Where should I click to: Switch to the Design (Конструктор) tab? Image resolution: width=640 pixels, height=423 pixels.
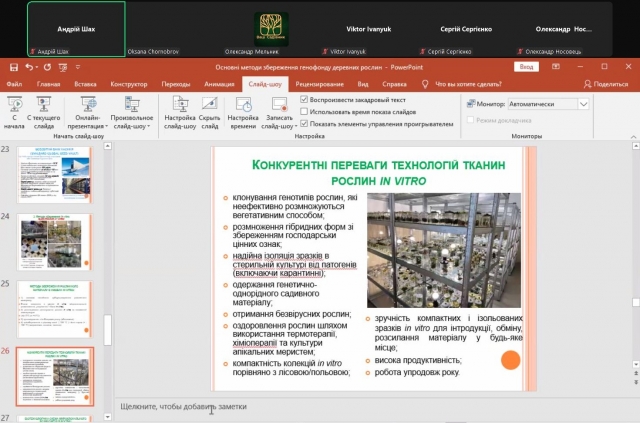coord(129,84)
